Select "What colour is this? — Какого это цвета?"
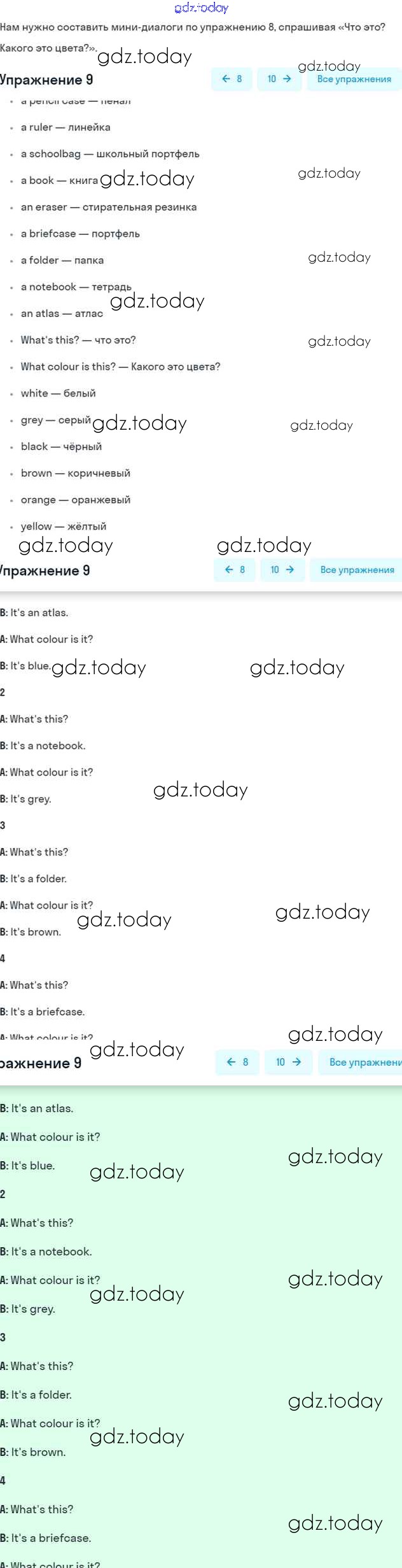This screenshot has height=1568, width=402. pyautogui.click(x=120, y=367)
